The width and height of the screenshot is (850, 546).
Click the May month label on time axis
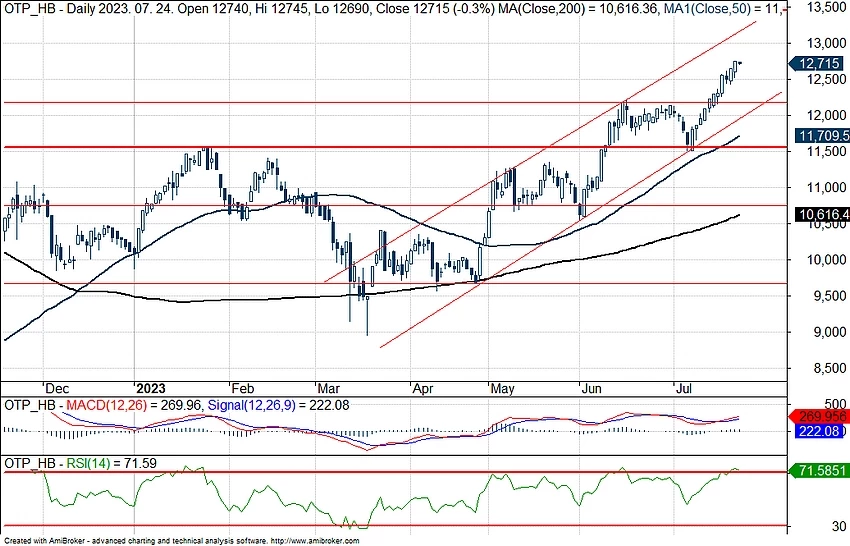[x=502, y=389]
